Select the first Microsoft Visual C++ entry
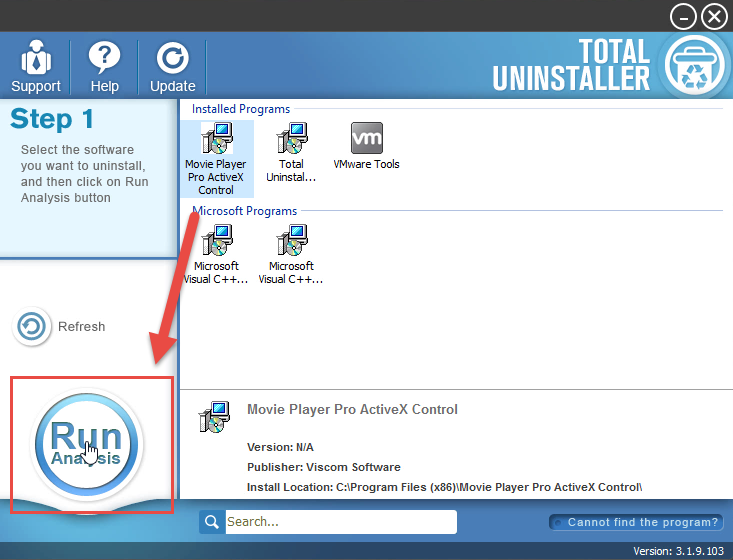This screenshot has width=733, height=560. pyautogui.click(x=216, y=254)
